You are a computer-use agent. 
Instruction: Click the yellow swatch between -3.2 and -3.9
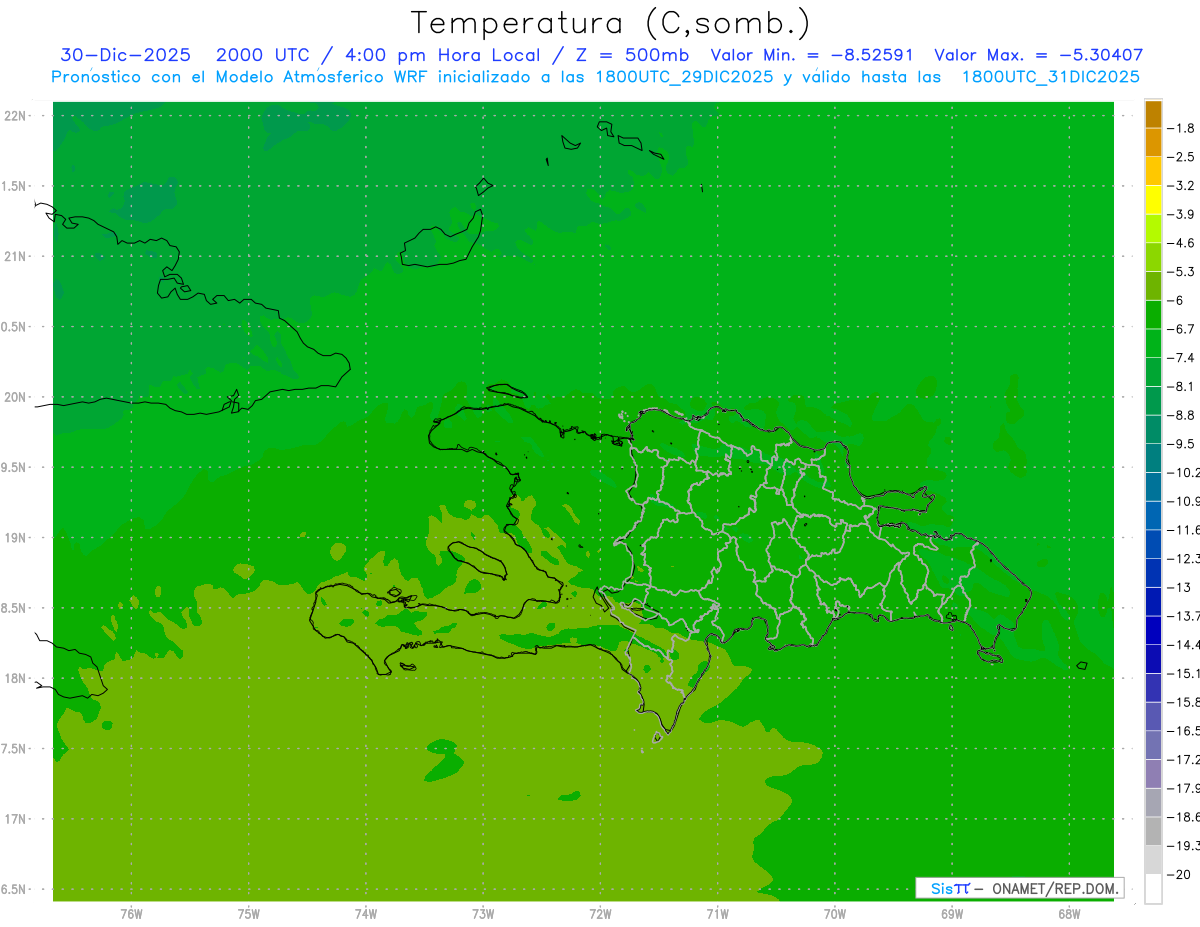click(1153, 200)
